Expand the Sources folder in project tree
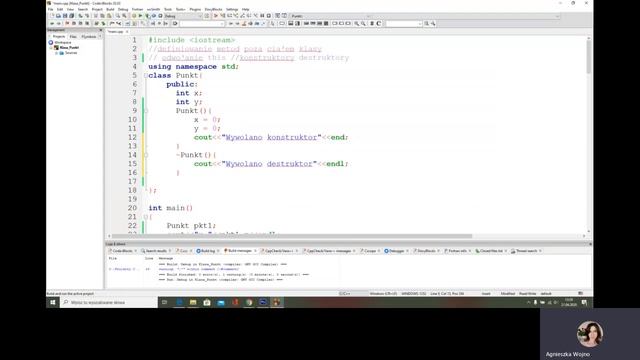Image resolution: width=640 pixels, height=360 pixels. [56, 53]
